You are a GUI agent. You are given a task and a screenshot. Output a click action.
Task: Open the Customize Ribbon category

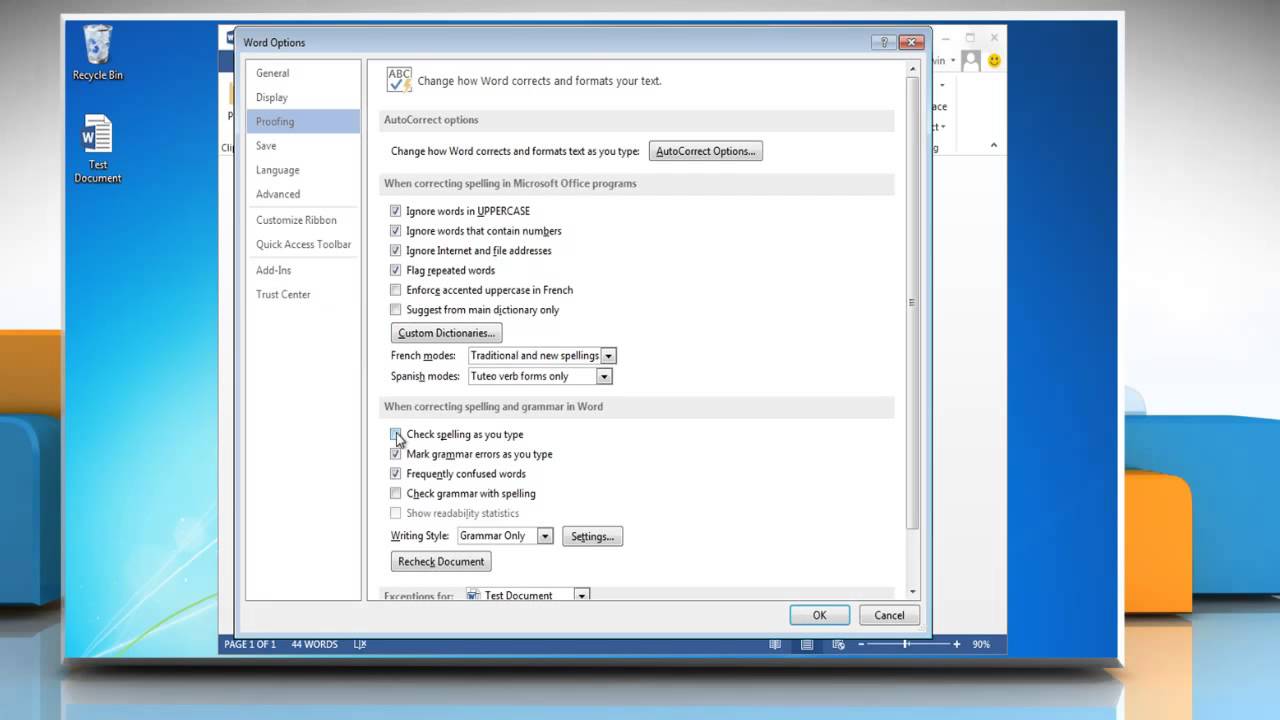(303, 220)
